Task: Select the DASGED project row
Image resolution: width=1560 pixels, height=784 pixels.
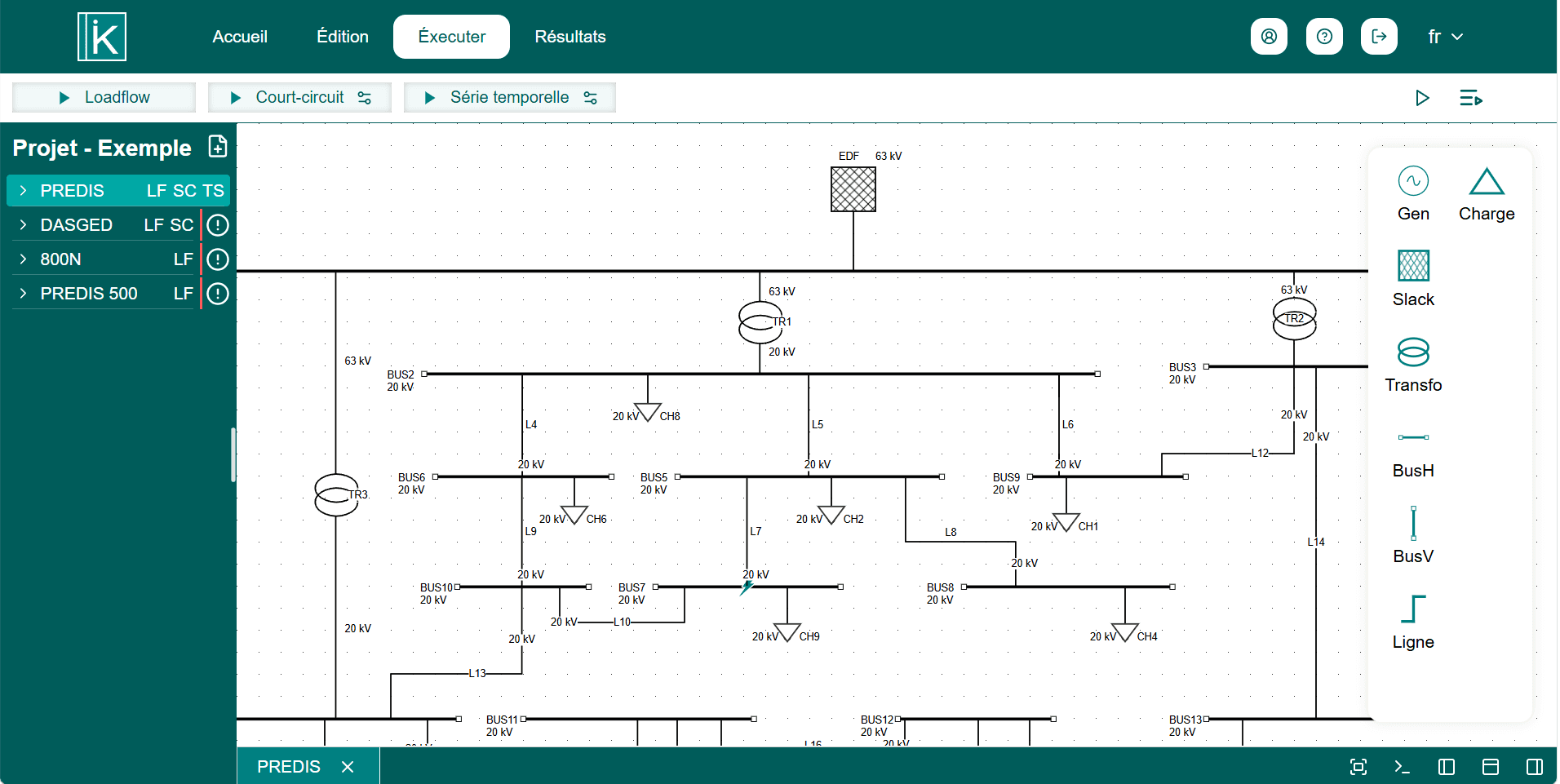Action: 104,225
